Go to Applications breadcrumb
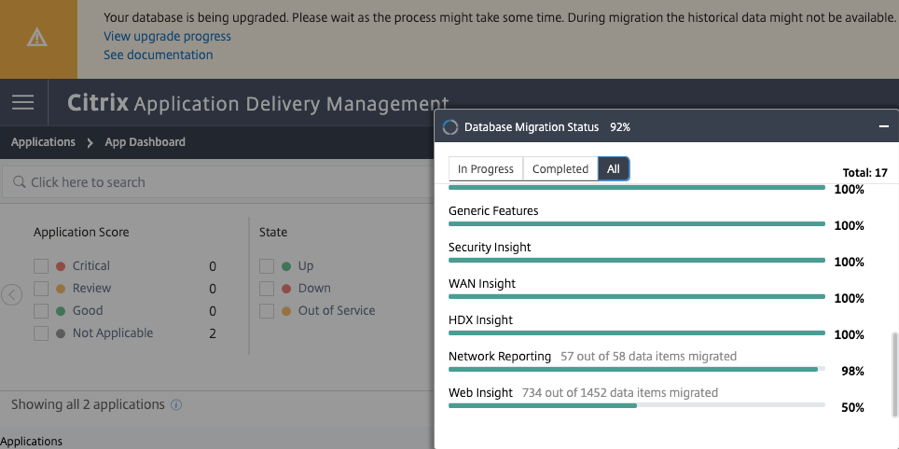Viewport: 899px width, 449px height. point(43,142)
